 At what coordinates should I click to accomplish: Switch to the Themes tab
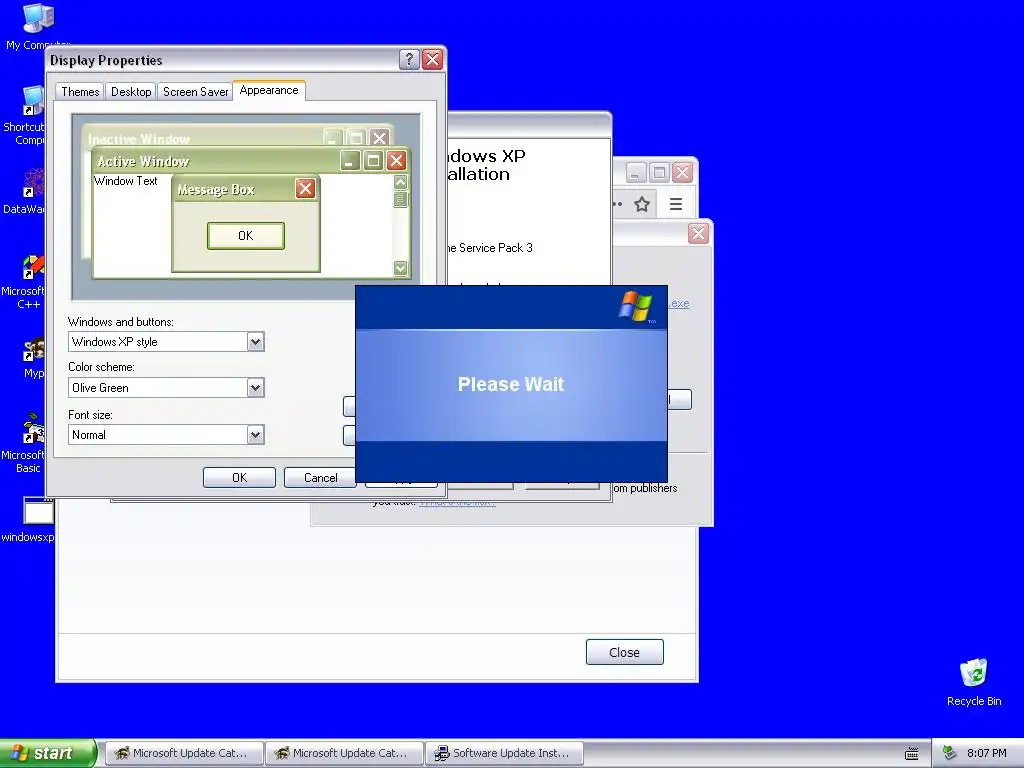coord(80,92)
